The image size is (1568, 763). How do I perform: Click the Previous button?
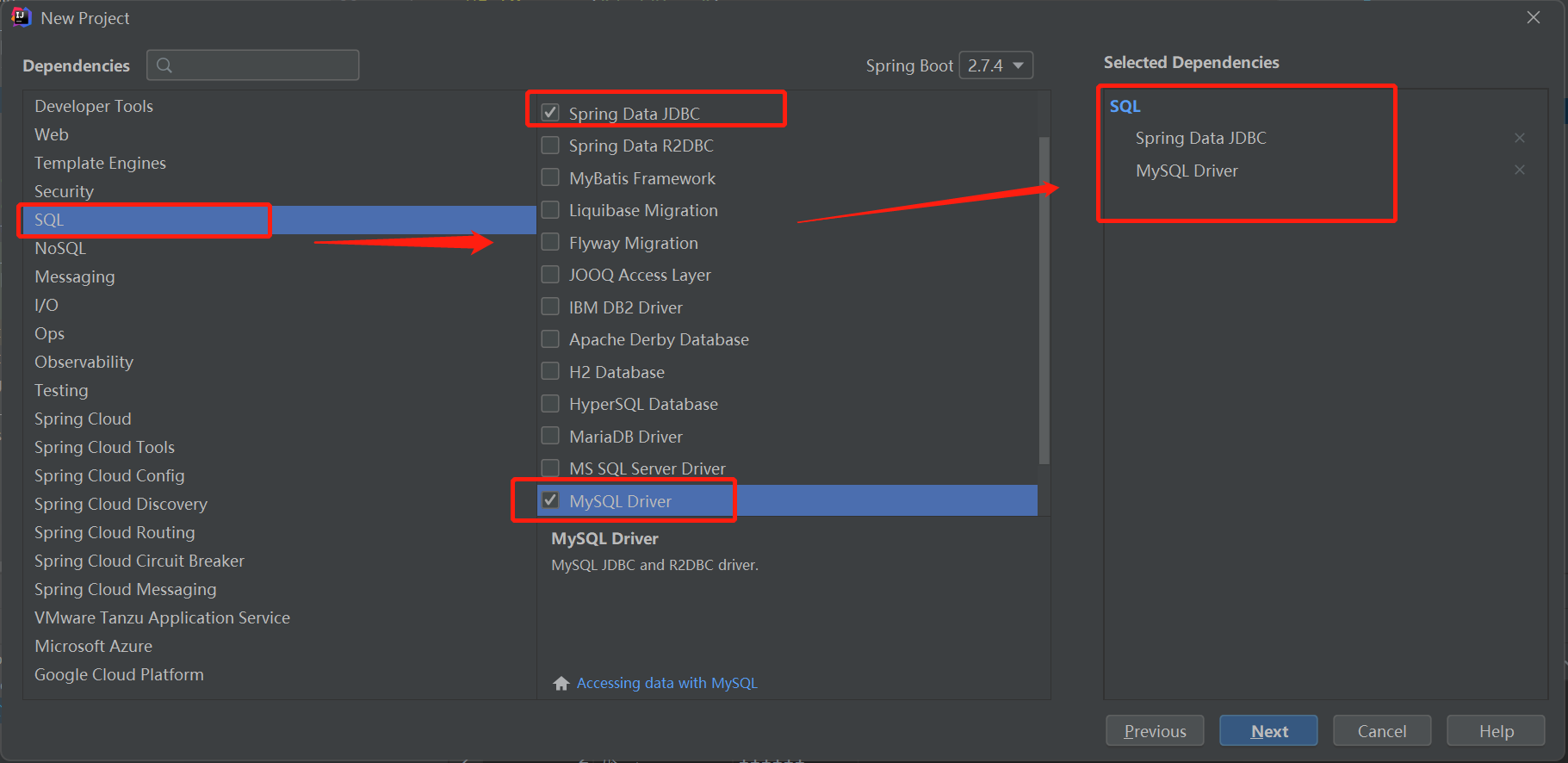(1155, 730)
